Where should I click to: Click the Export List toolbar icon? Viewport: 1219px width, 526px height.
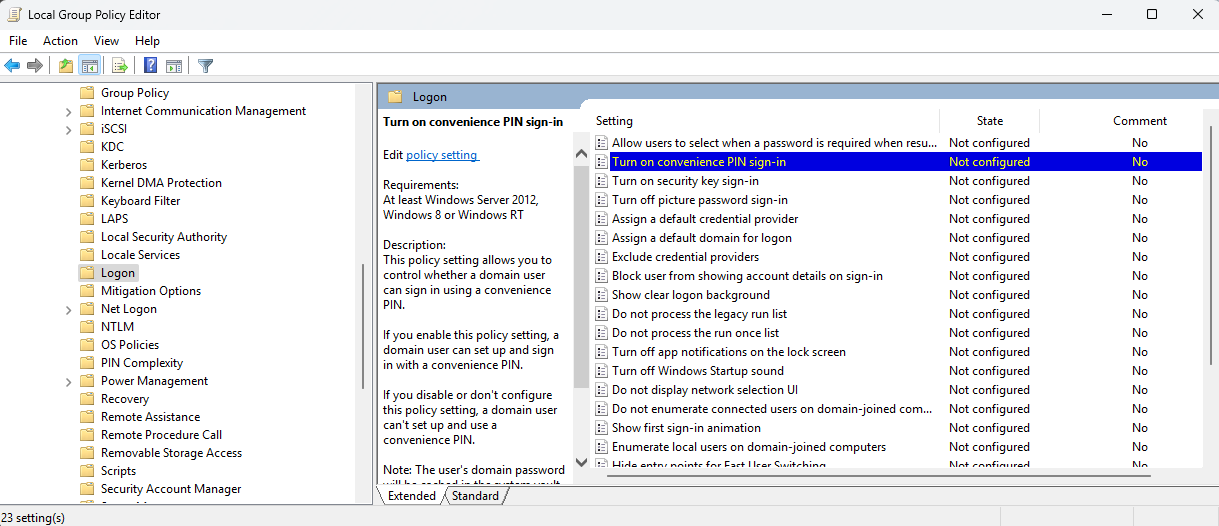[x=120, y=66]
